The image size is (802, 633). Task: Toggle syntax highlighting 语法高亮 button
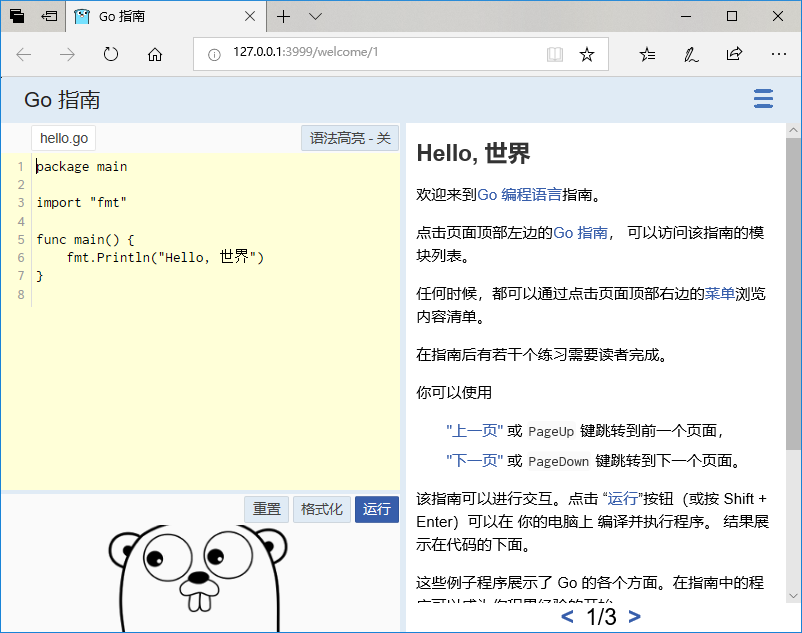tap(350, 138)
